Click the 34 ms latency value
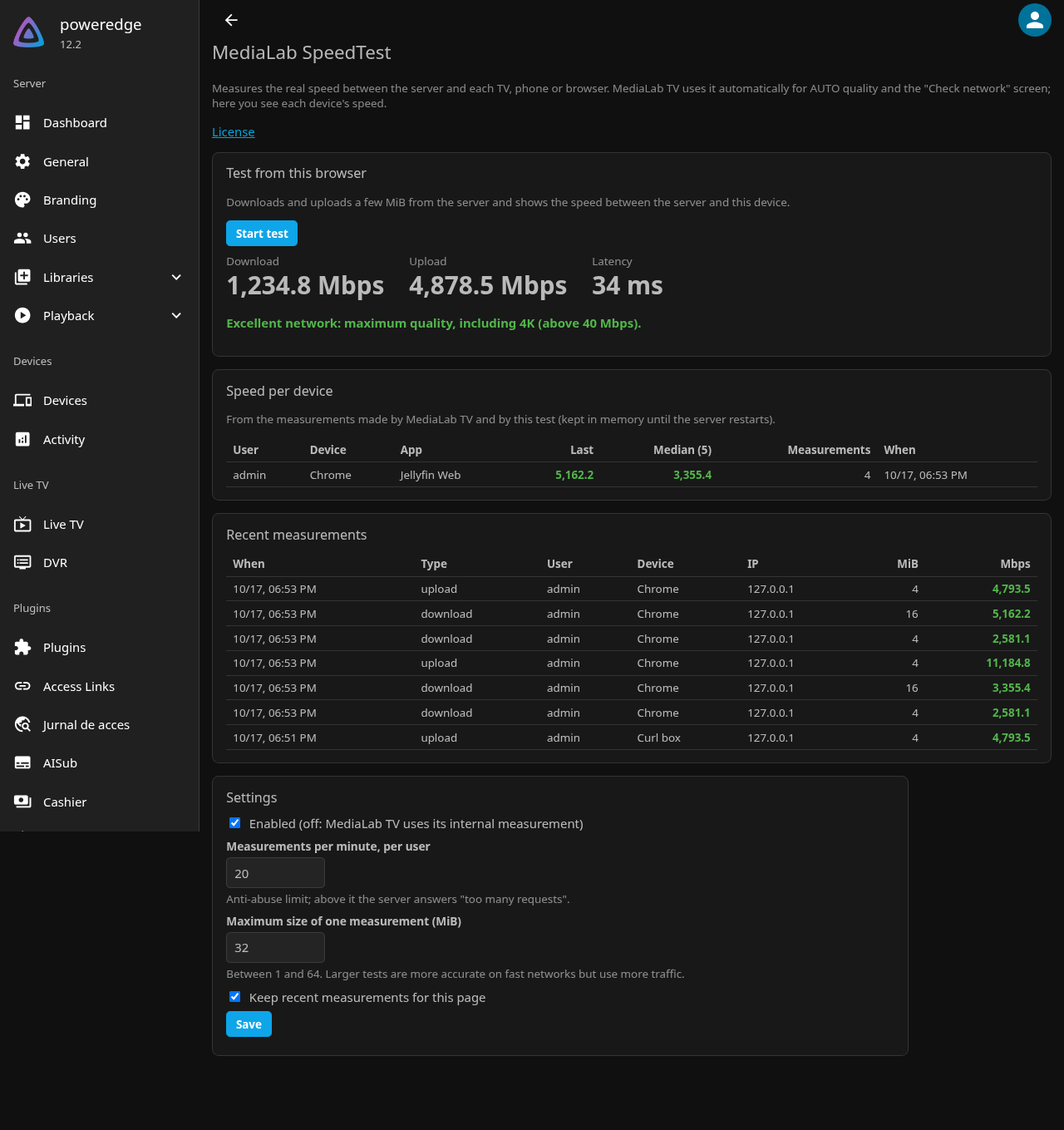The height and width of the screenshot is (1130, 1064). tap(627, 285)
